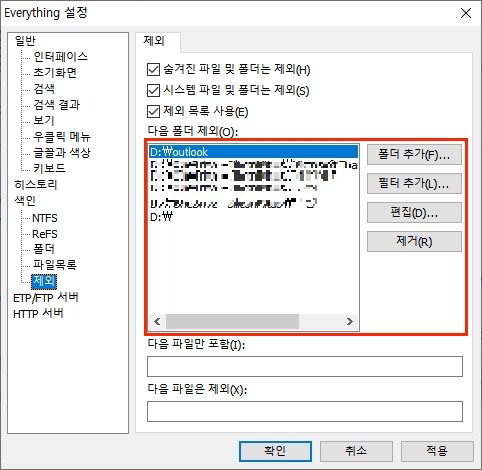Open 글꼴과 색상 settings page

coord(62,153)
